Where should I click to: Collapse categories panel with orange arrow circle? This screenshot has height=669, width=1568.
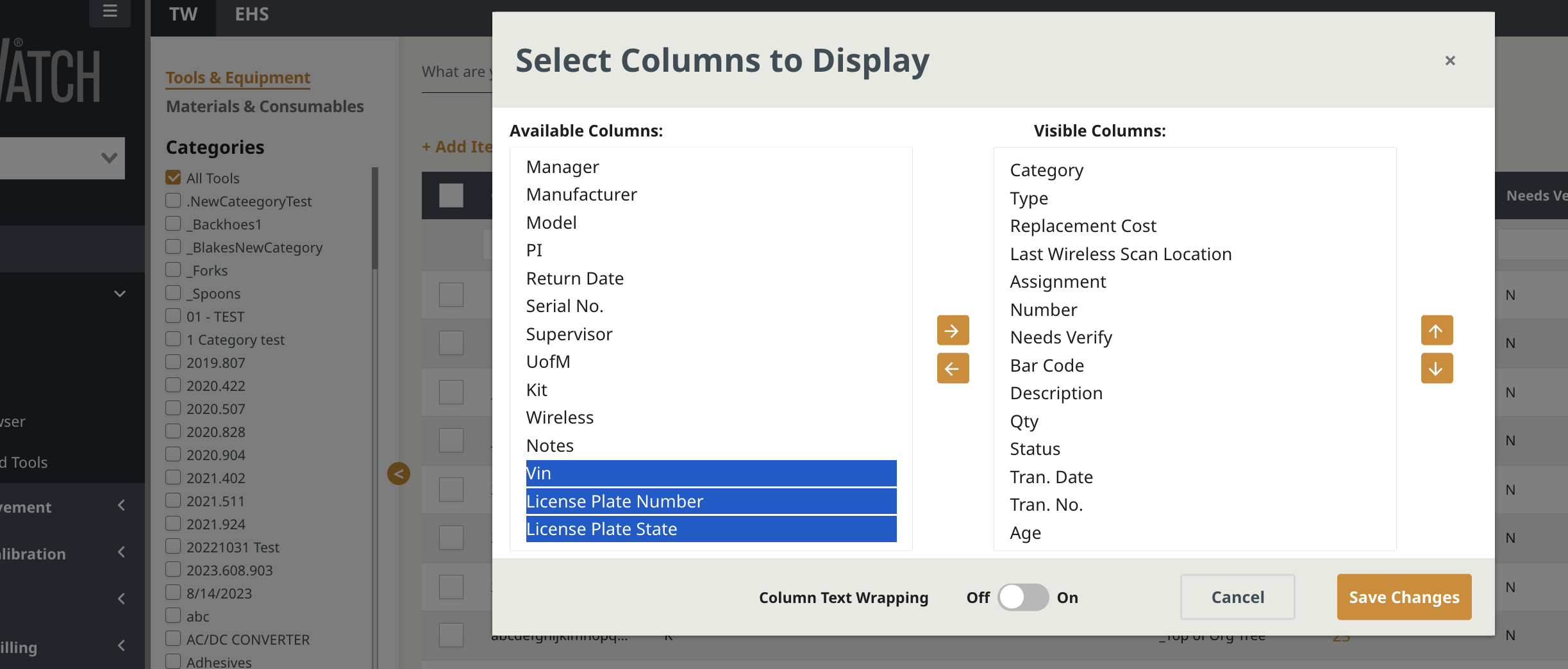click(399, 474)
